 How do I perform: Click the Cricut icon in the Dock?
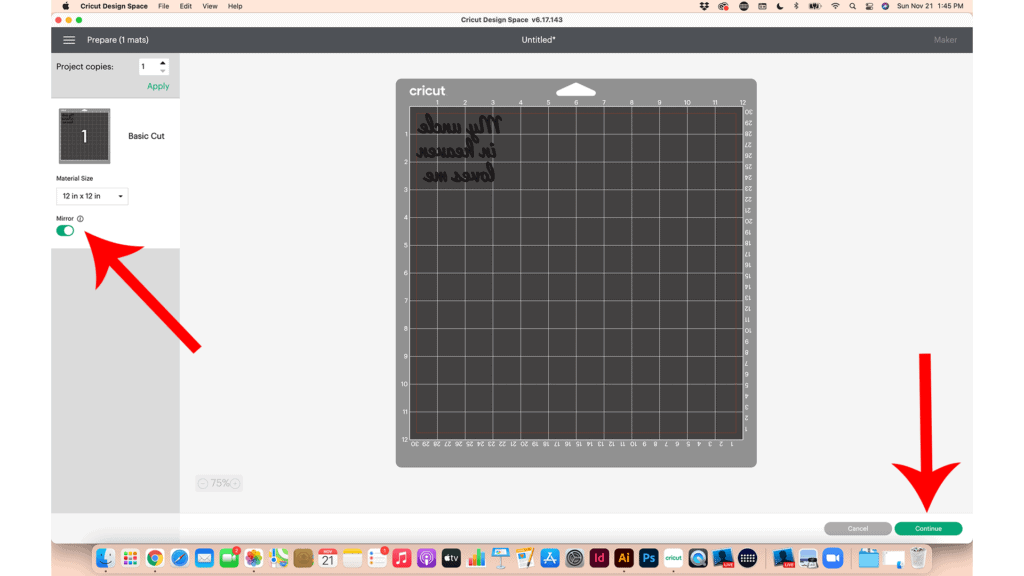tap(673, 558)
